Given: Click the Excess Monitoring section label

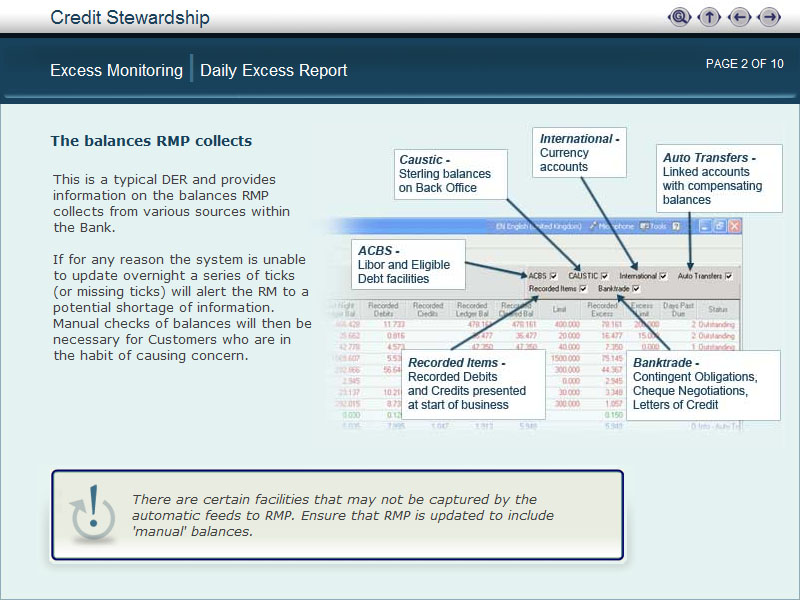Looking at the screenshot, I should click(x=116, y=70).
